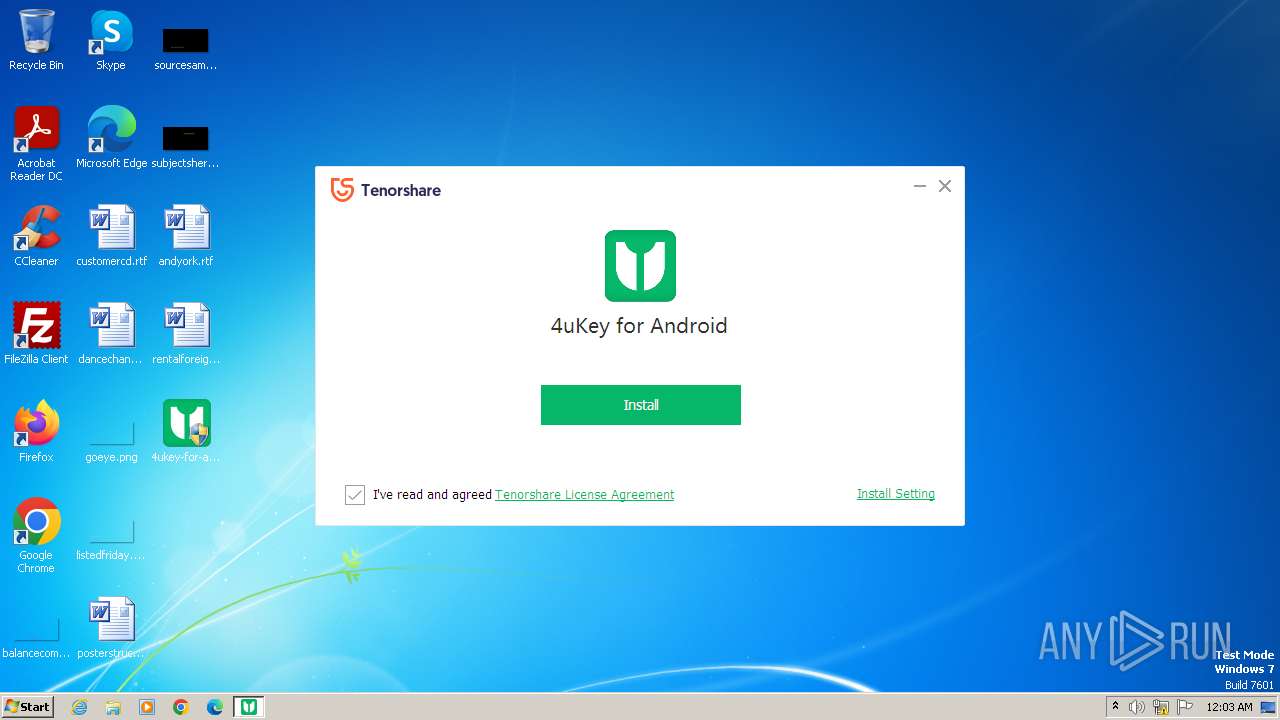This screenshot has width=1280, height=720.
Task: Open the Tenorshare License Agreement link
Action: point(584,495)
